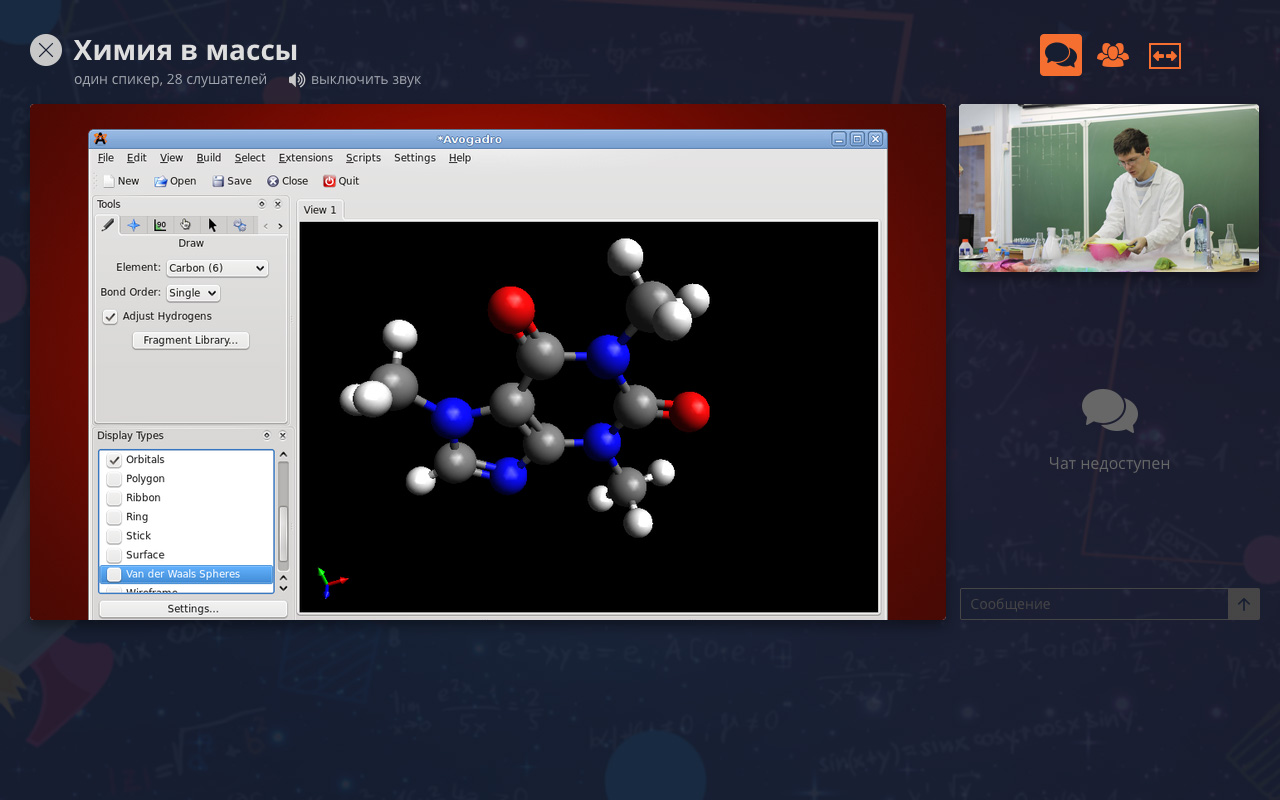This screenshot has height=800, width=1280.
Task: Click Save toolbar button
Action: pos(232,181)
